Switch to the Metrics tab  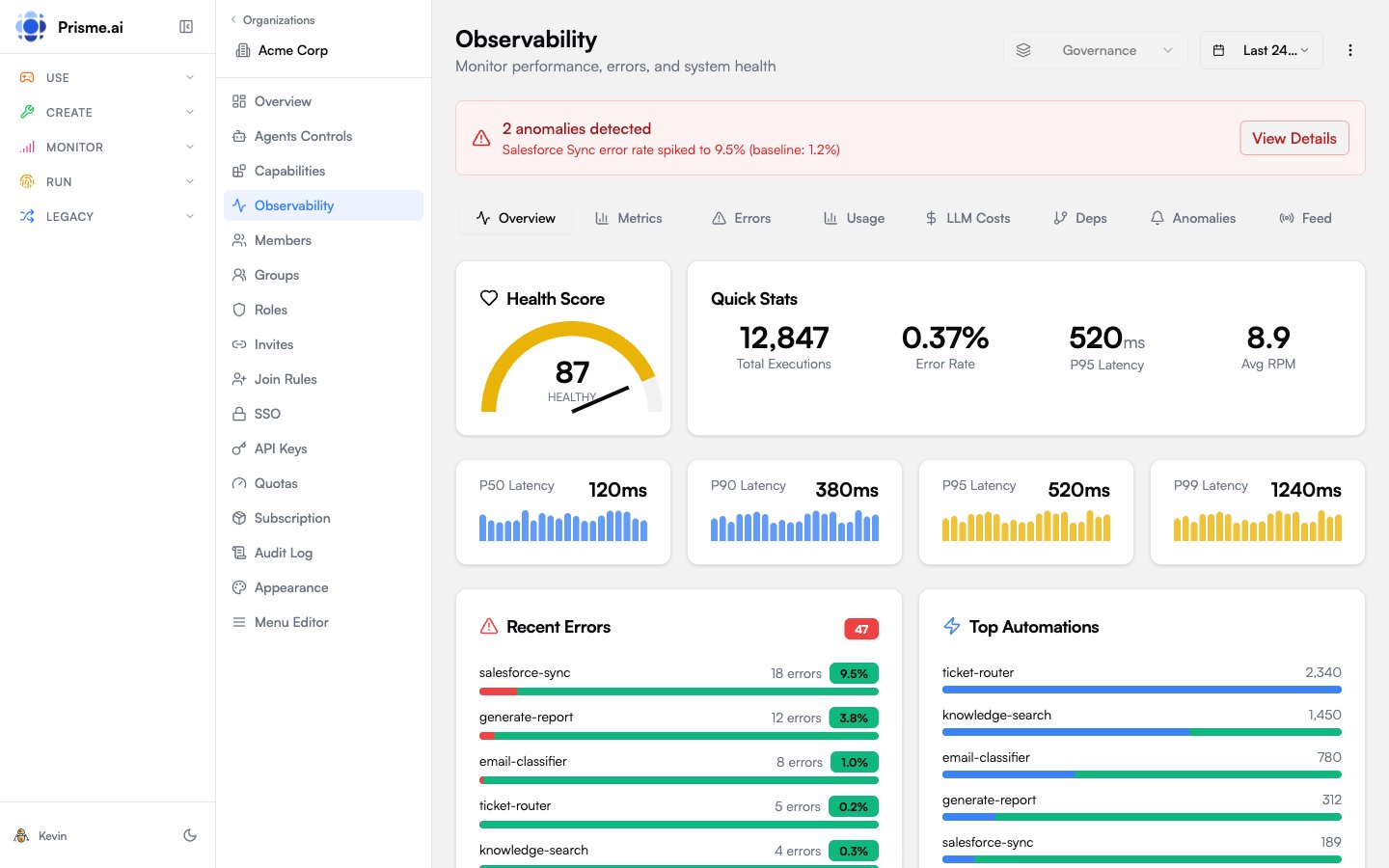click(x=628, y=218)
